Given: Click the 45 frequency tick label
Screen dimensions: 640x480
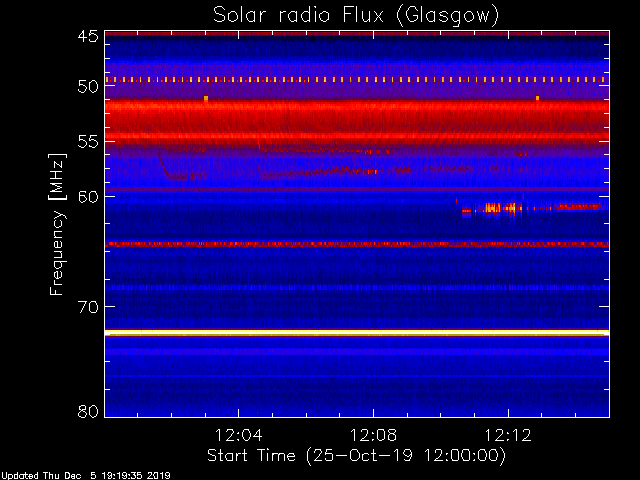Looking at the screenshot, I should [x=88, y=36].
